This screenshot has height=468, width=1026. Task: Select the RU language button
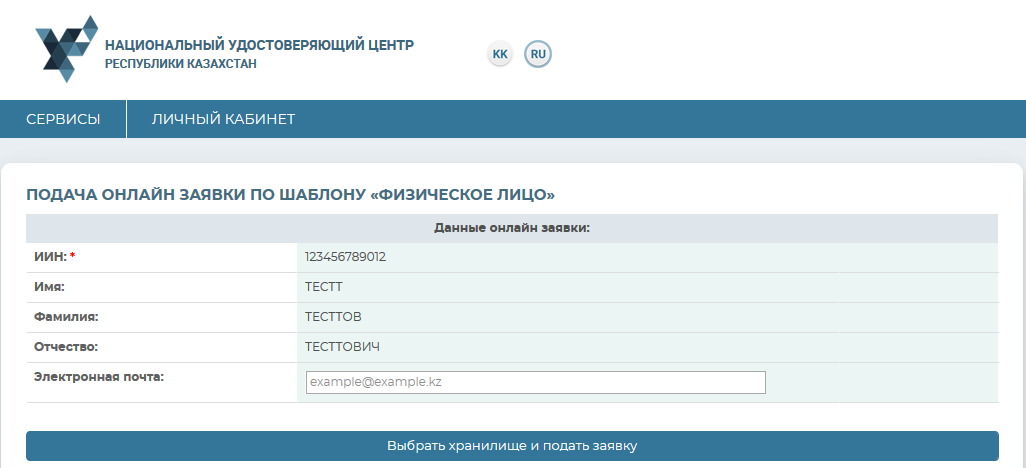coord(538,53)
